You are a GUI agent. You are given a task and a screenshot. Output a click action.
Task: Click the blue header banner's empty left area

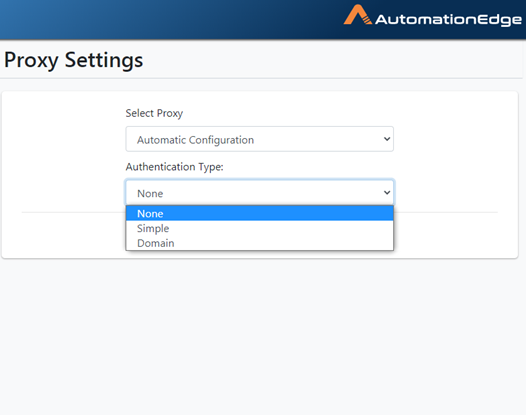134,19
